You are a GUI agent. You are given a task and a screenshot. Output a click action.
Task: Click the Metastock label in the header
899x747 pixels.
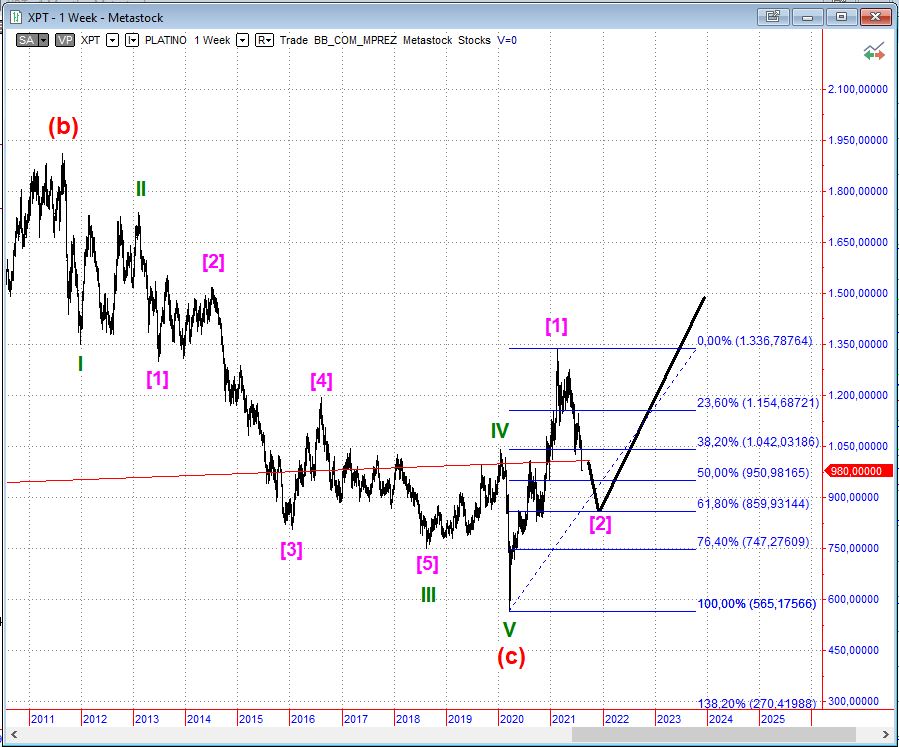(427, 40)
